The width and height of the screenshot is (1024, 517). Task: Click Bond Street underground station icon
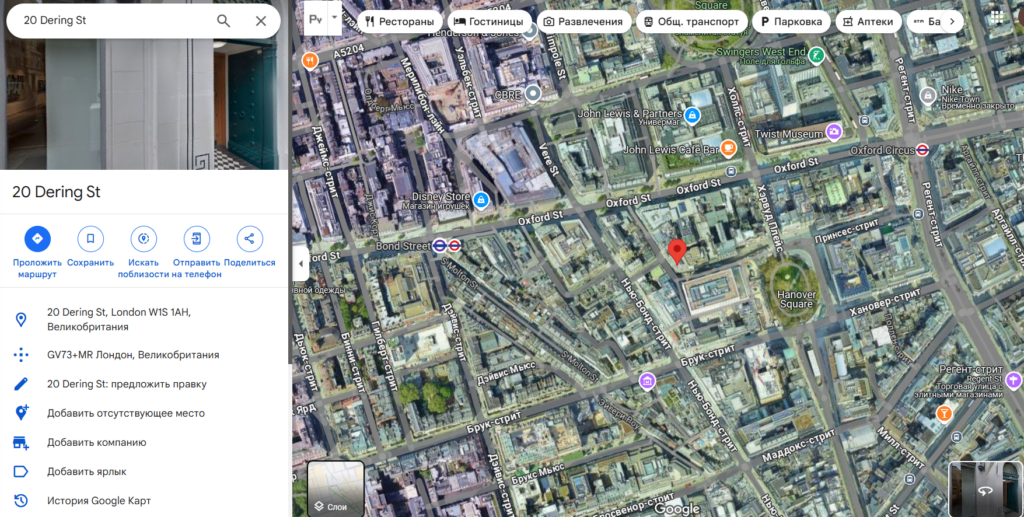(454, 245)
